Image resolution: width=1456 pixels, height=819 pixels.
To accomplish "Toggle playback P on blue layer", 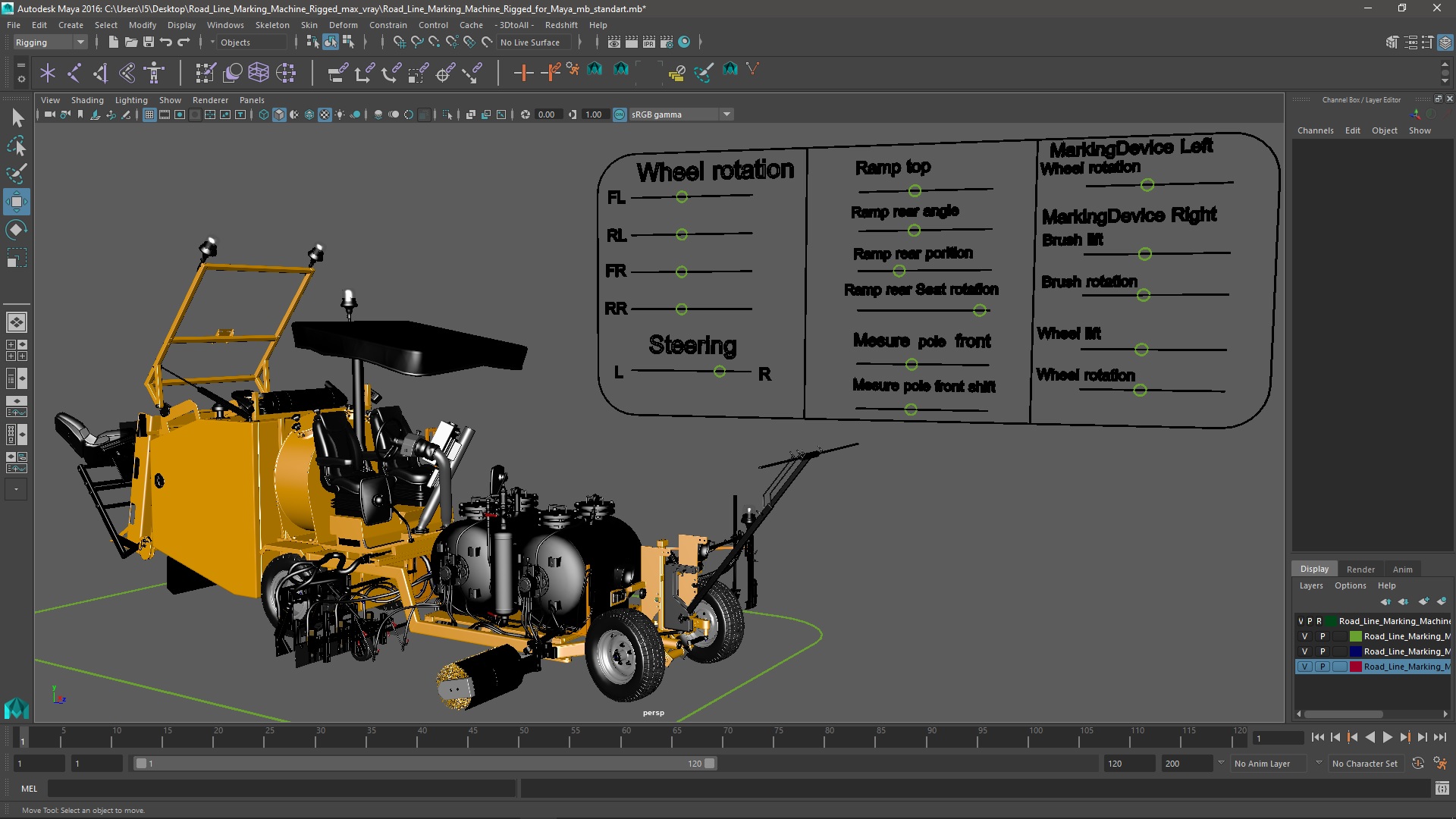I will click(x=1323, y=652).
